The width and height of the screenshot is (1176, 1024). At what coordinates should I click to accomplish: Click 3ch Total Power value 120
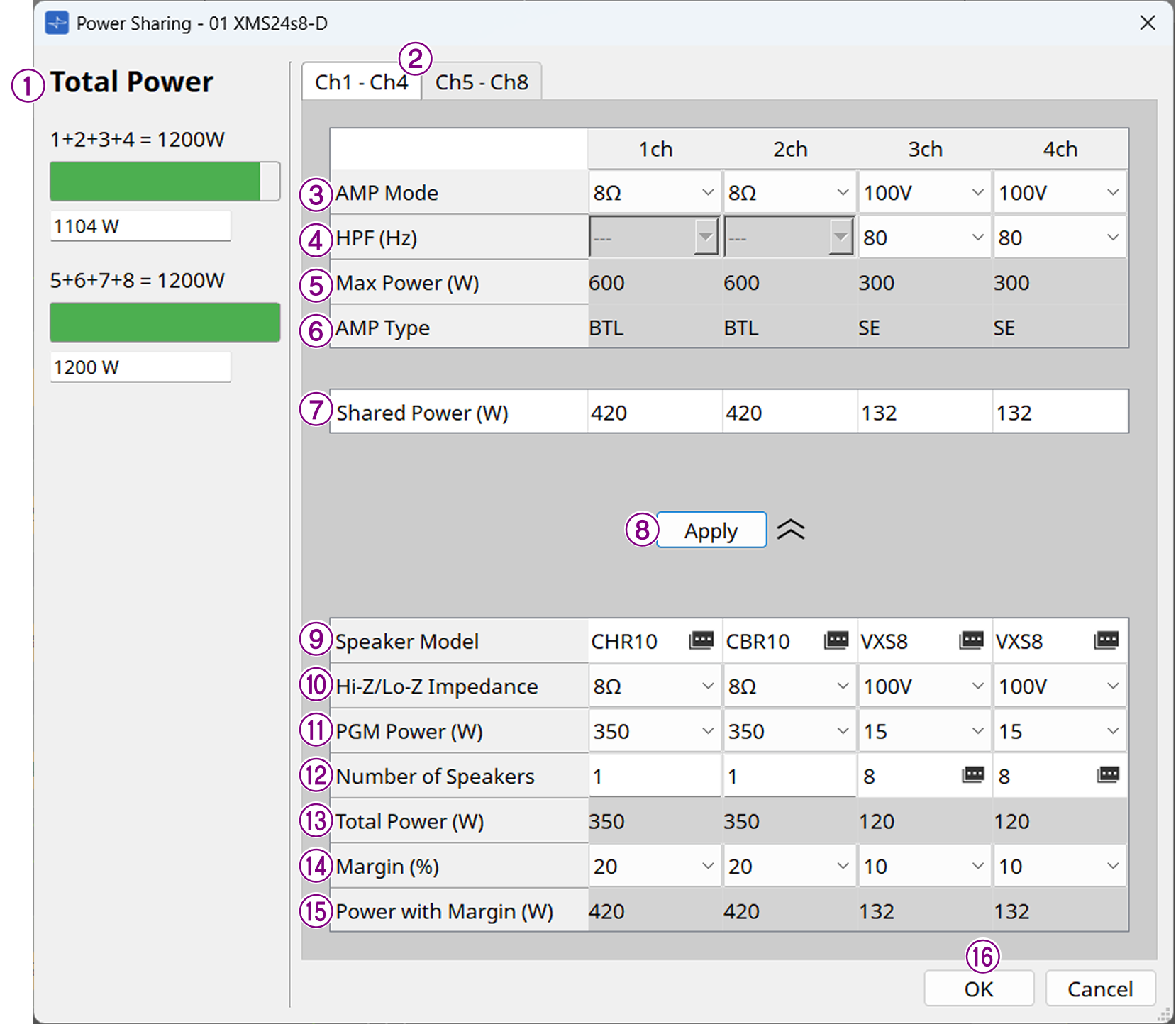coord(877,821)
